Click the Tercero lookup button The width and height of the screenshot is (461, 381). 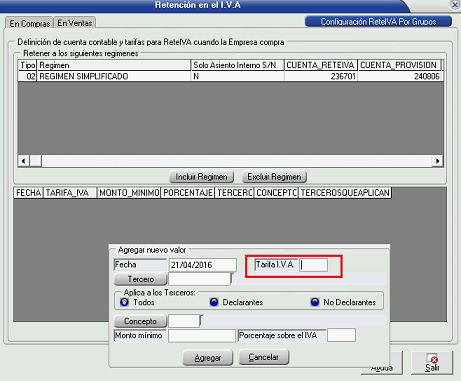(x=140, y=279)
